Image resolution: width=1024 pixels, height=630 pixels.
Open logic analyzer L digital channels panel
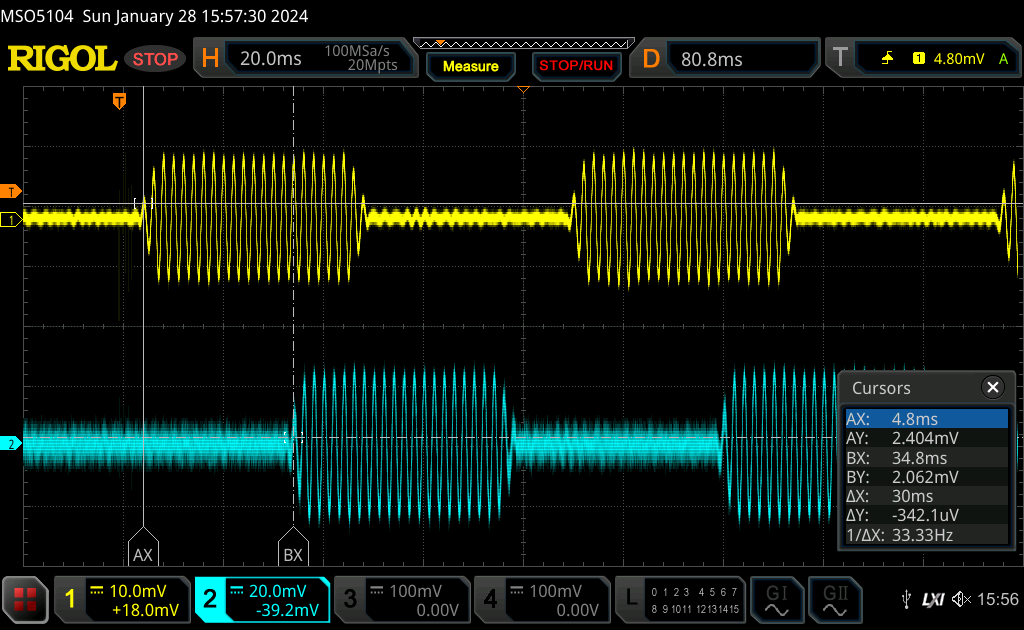(x=681, y=599)
